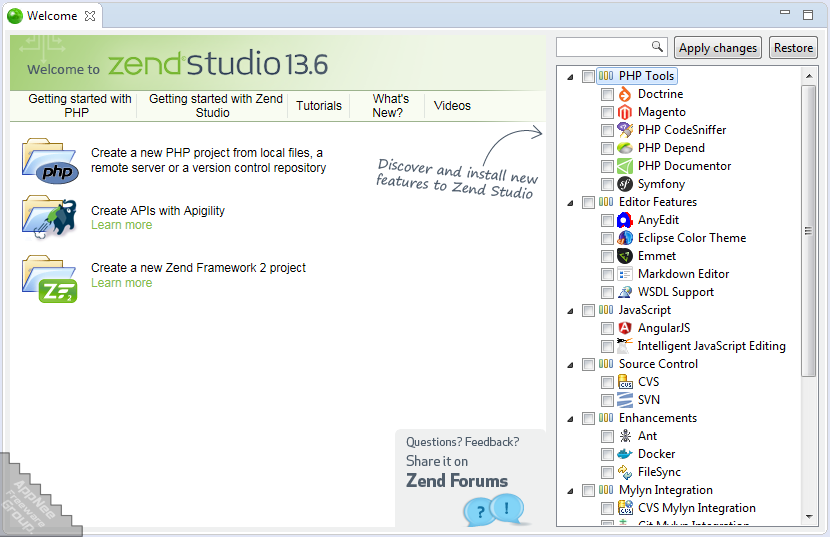
Task: Click the Magento logo icon
Action: [x=625, y=112]
